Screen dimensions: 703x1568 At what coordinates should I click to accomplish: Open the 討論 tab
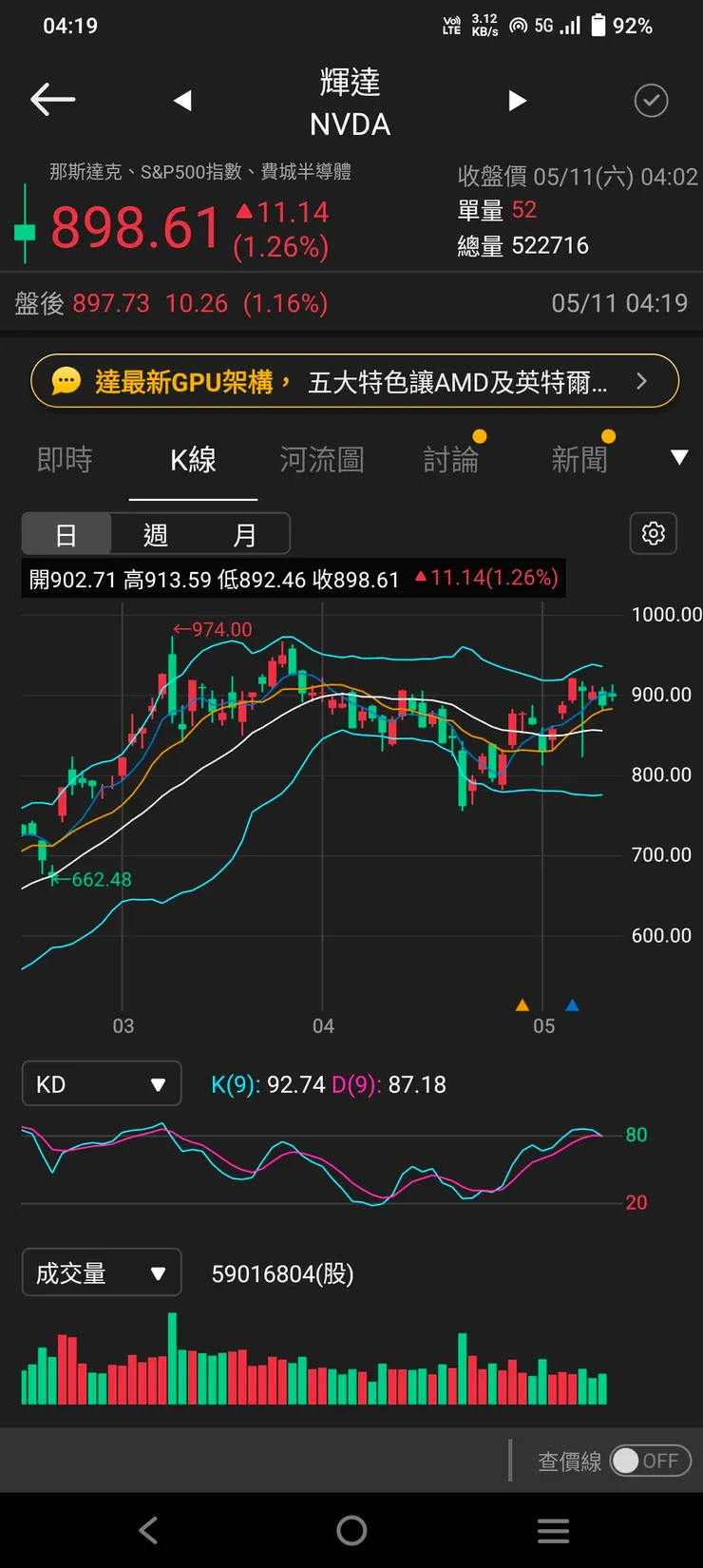tap(451, 460)
